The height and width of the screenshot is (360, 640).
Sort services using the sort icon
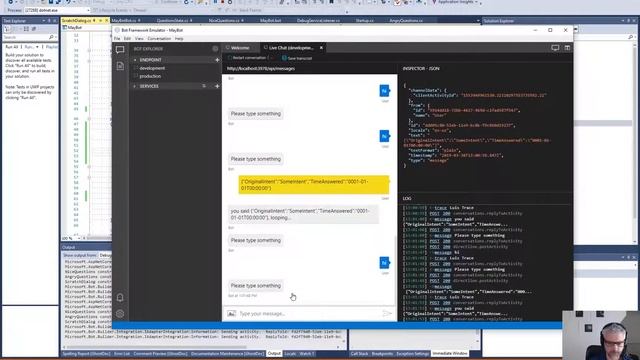click(x=204, y=86)
